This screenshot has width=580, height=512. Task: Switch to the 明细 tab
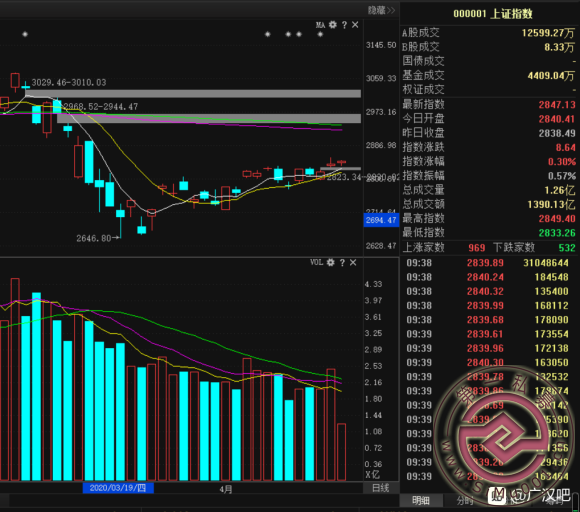[421, 501]
